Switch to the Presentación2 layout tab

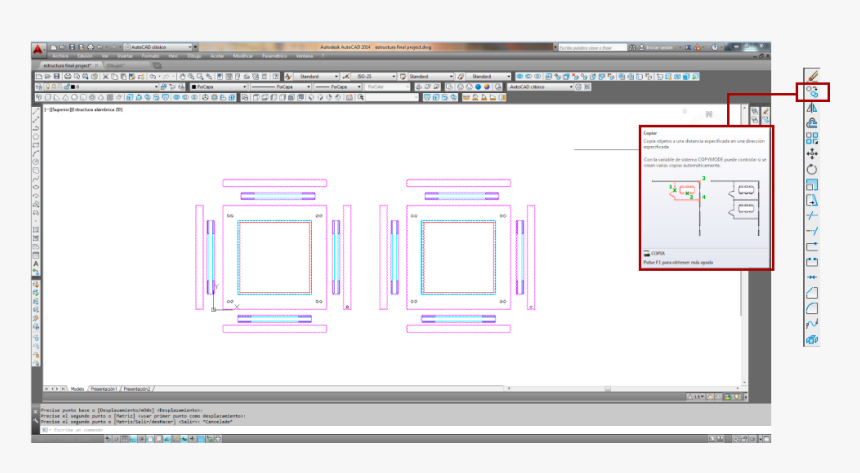(137, 389)
